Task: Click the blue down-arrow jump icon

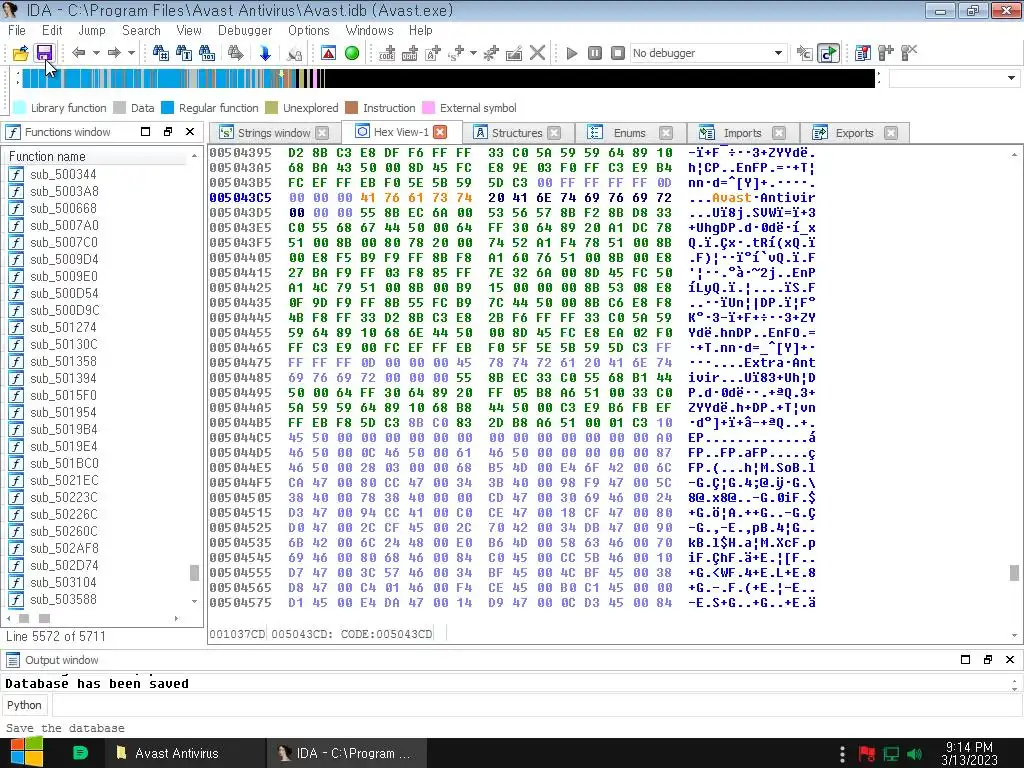Action: (x=264, y=53)
